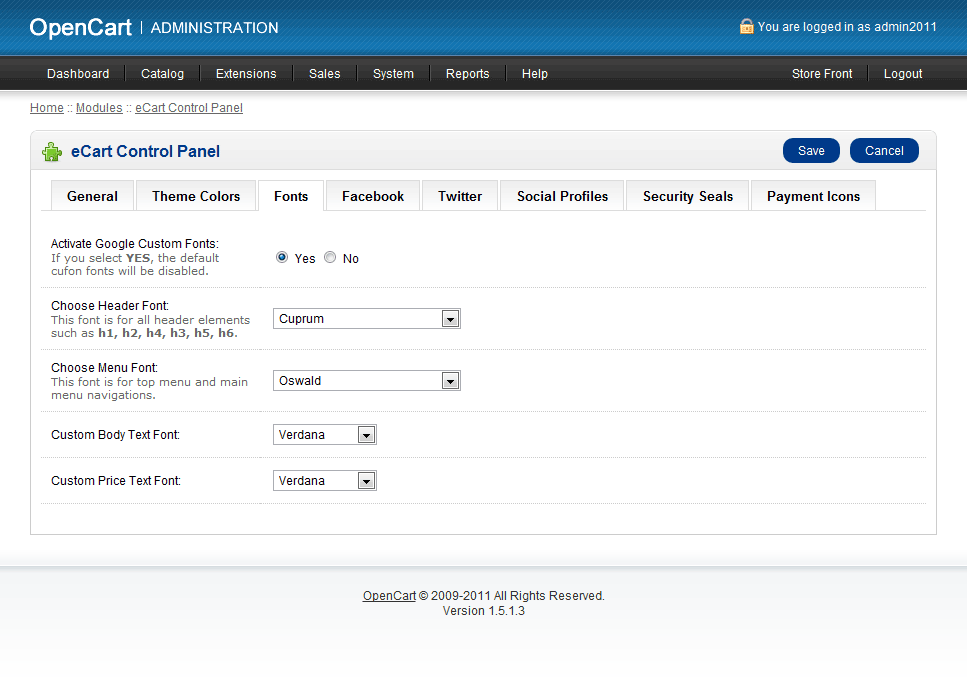Viewport: 967px width, 677px height.
Task: Switch to the Social Profiles tab
Action: [x=562, y=196]
